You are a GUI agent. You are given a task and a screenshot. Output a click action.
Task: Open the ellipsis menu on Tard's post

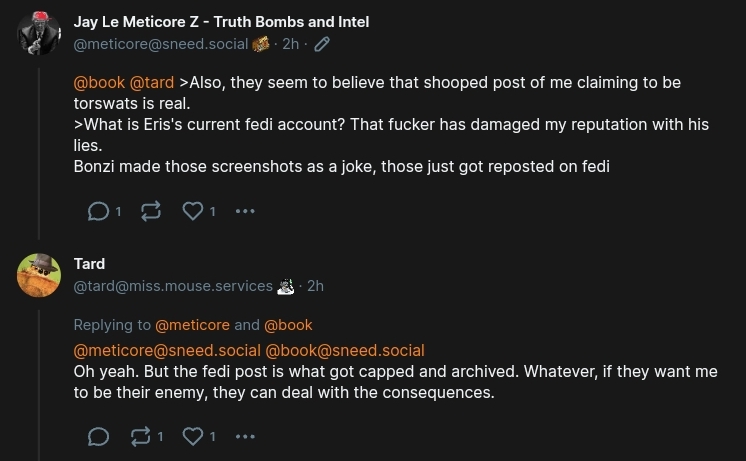[245, 436]
